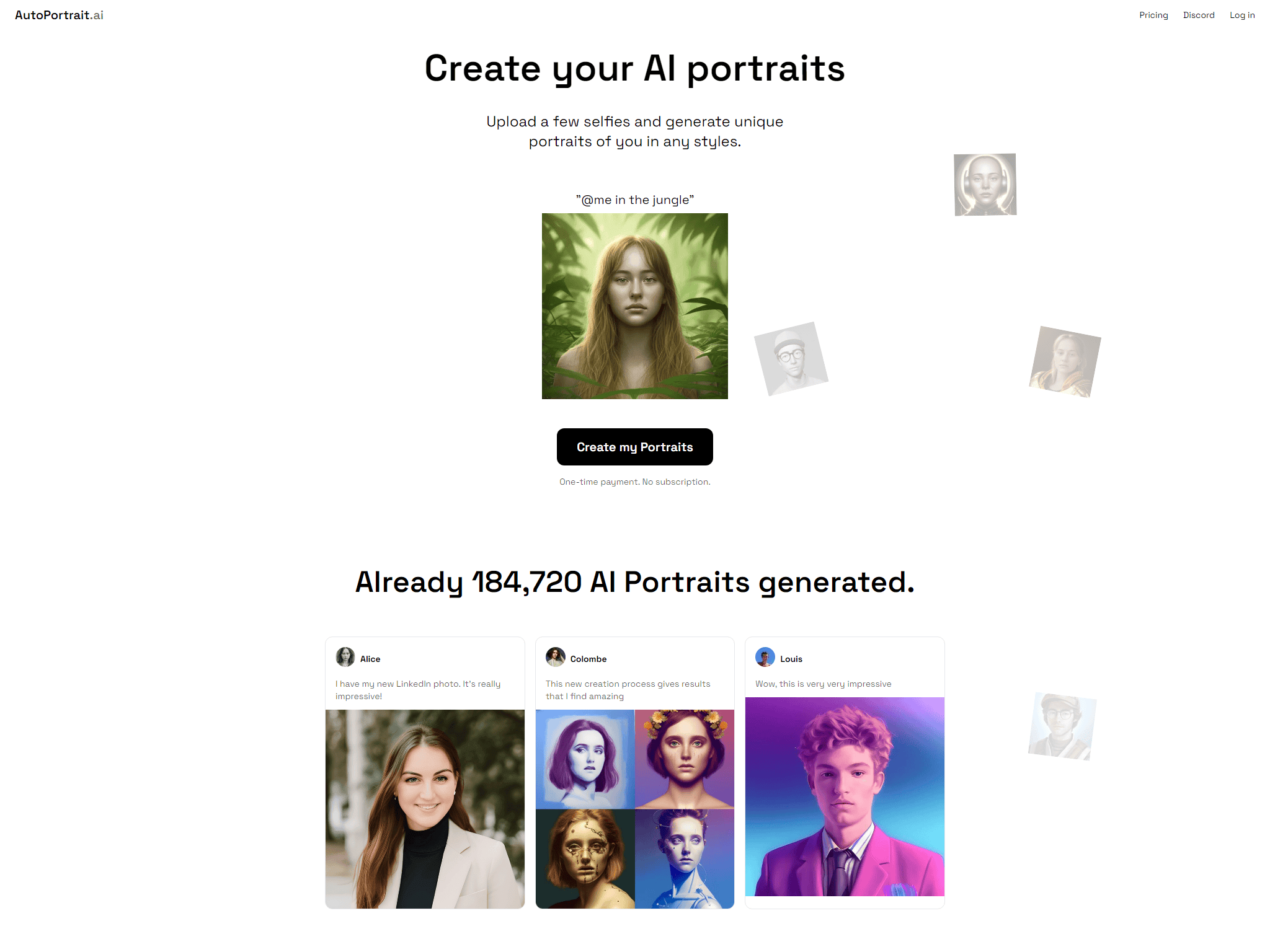Image resolution: width=1270 pixels, height=952 pixels.
Task: Click Colombe's avatar icon
Action: pyautogui.click(x=556, y=657)
